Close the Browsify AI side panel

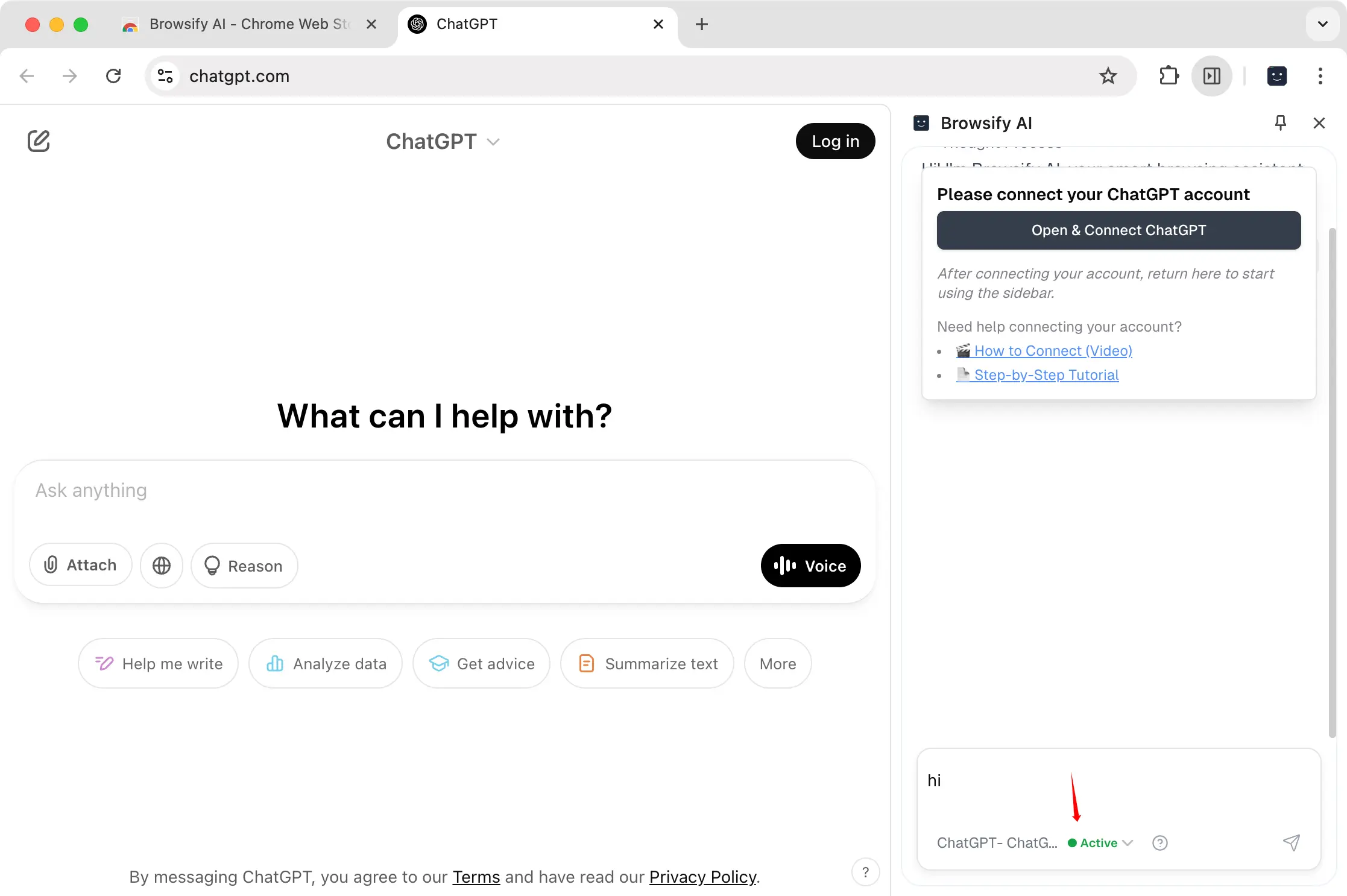(x=1319, y=123)
